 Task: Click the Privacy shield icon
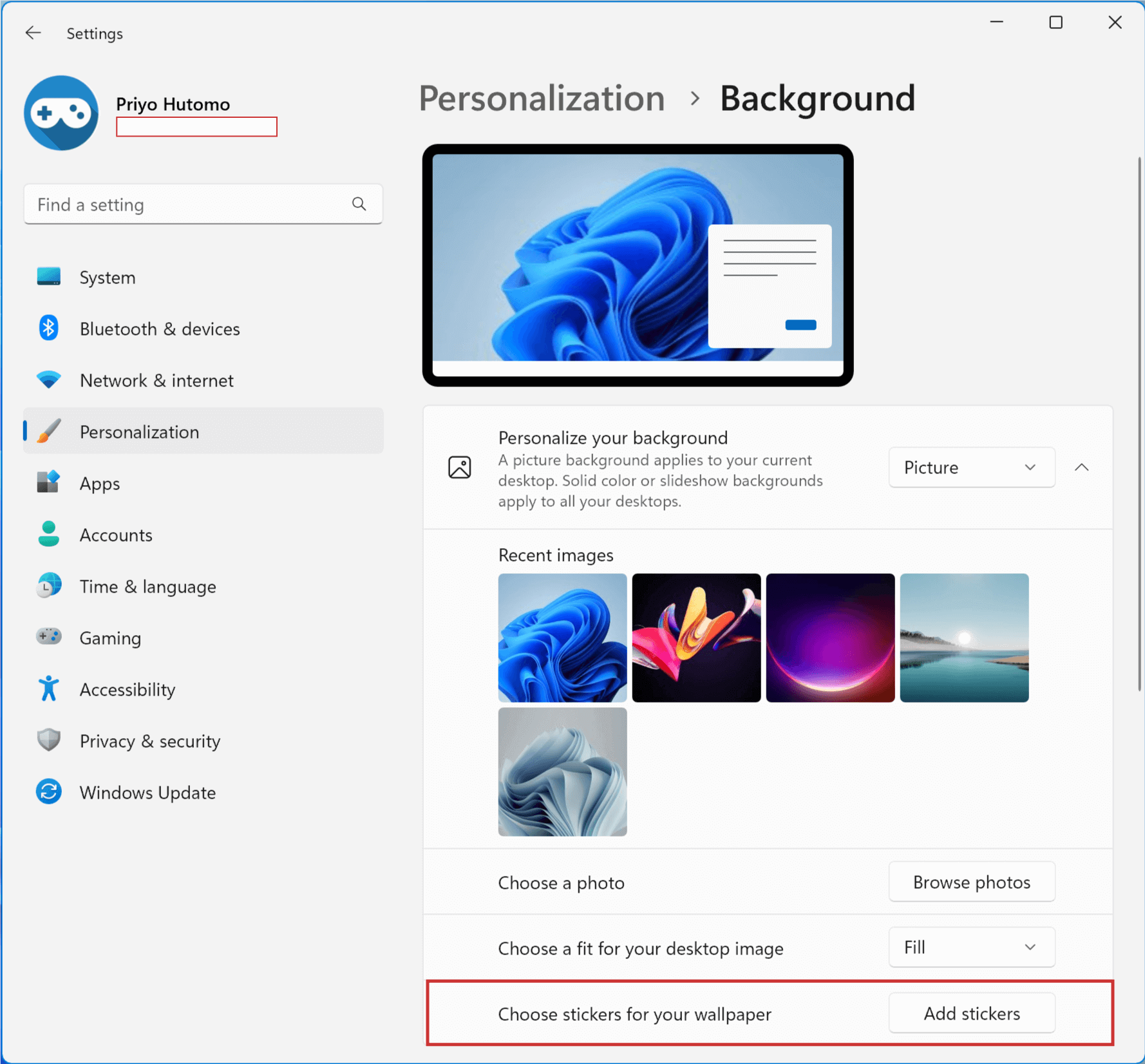(48, 740)
